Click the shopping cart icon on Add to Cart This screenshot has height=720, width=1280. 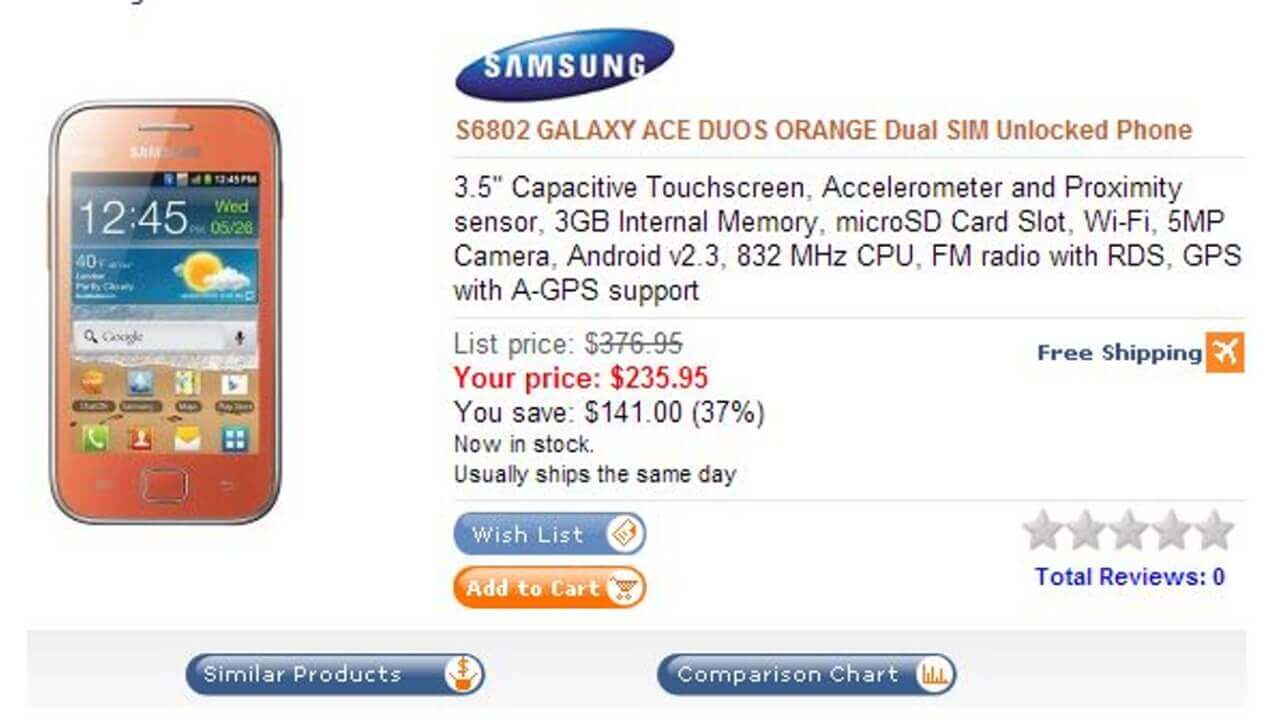624,588
